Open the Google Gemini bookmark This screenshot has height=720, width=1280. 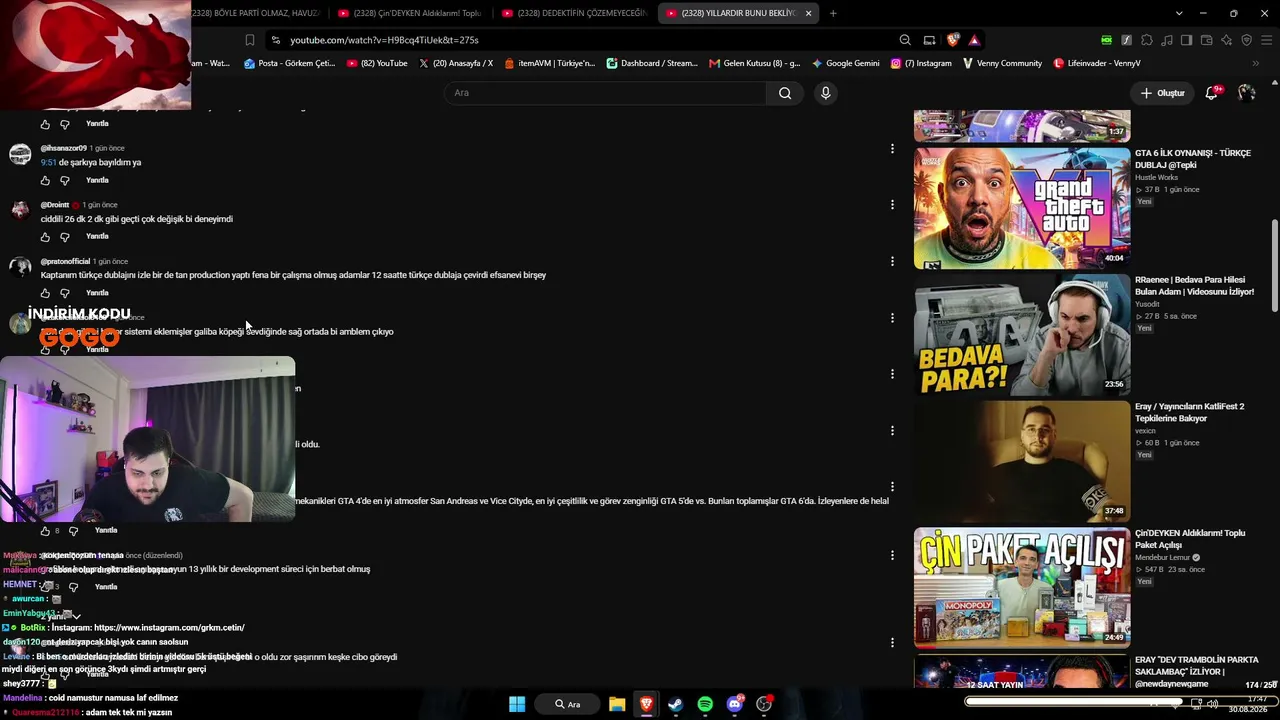click(846, 63)
